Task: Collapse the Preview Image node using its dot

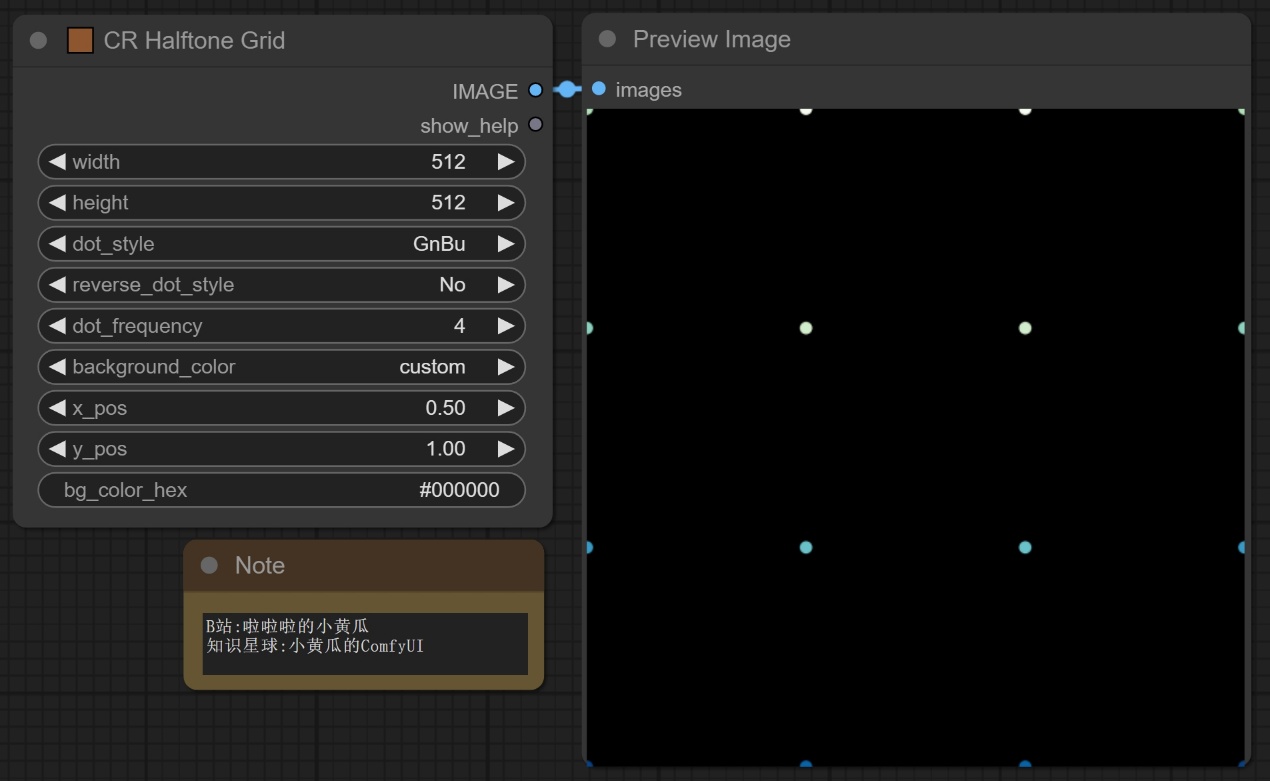Action: 607,39
